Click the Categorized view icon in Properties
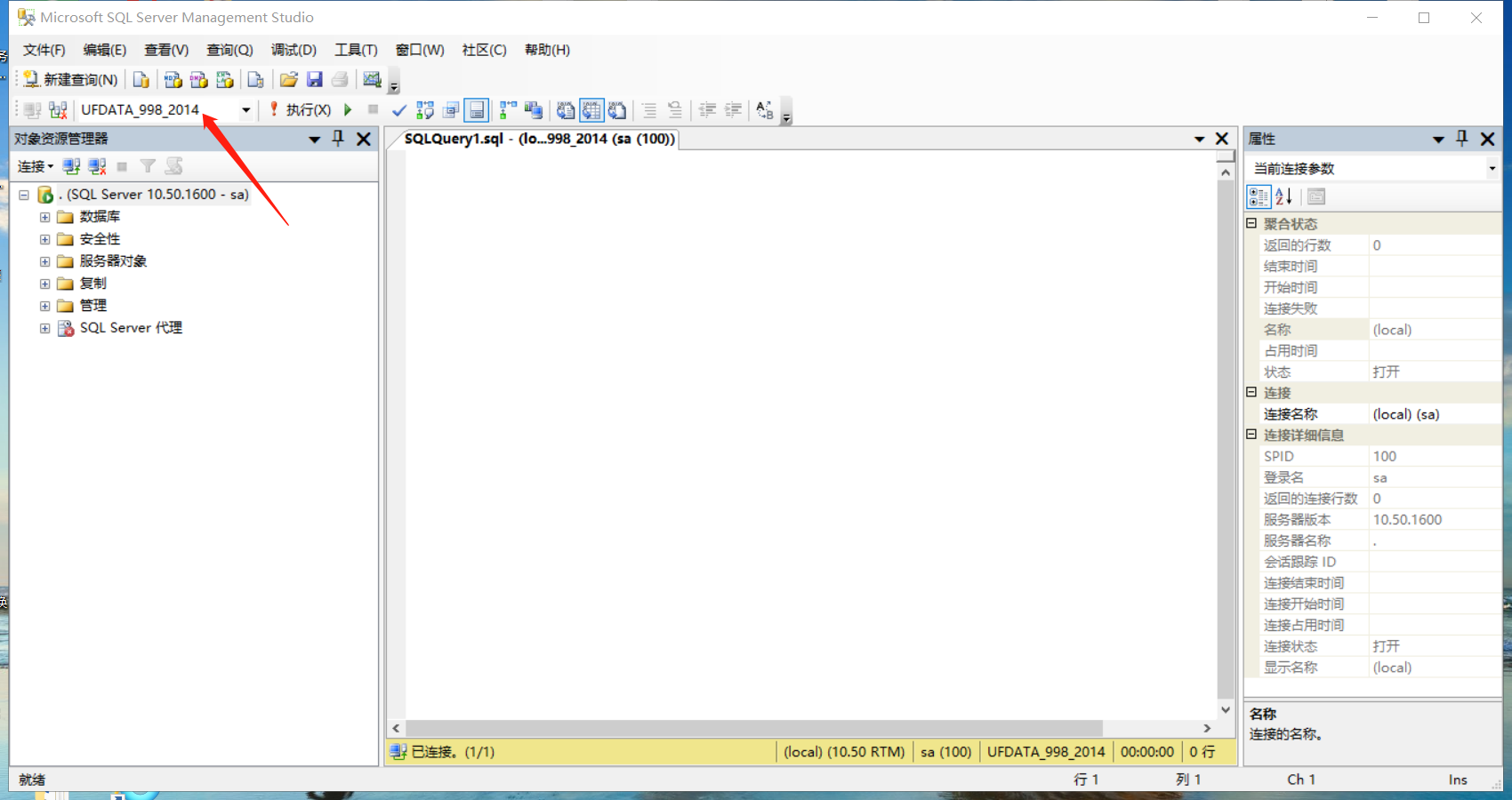The image size is (1512, 800). (1259, 196)
